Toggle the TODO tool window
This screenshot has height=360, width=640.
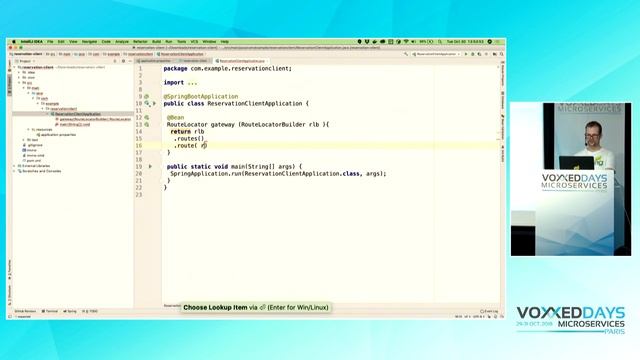pos(90,311)
